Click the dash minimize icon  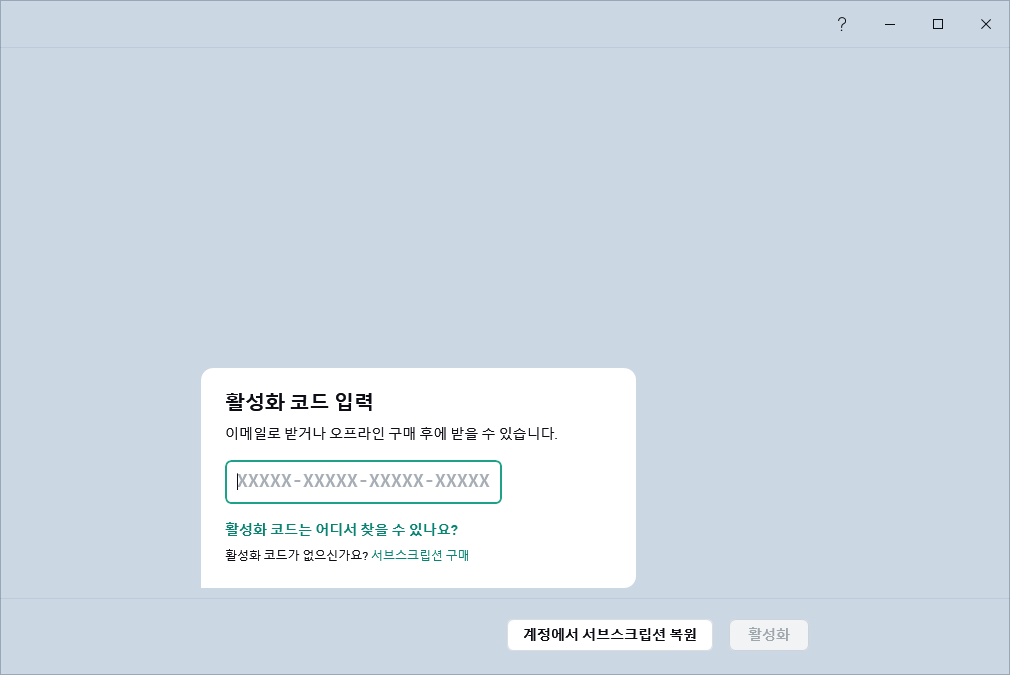[890, 24]
